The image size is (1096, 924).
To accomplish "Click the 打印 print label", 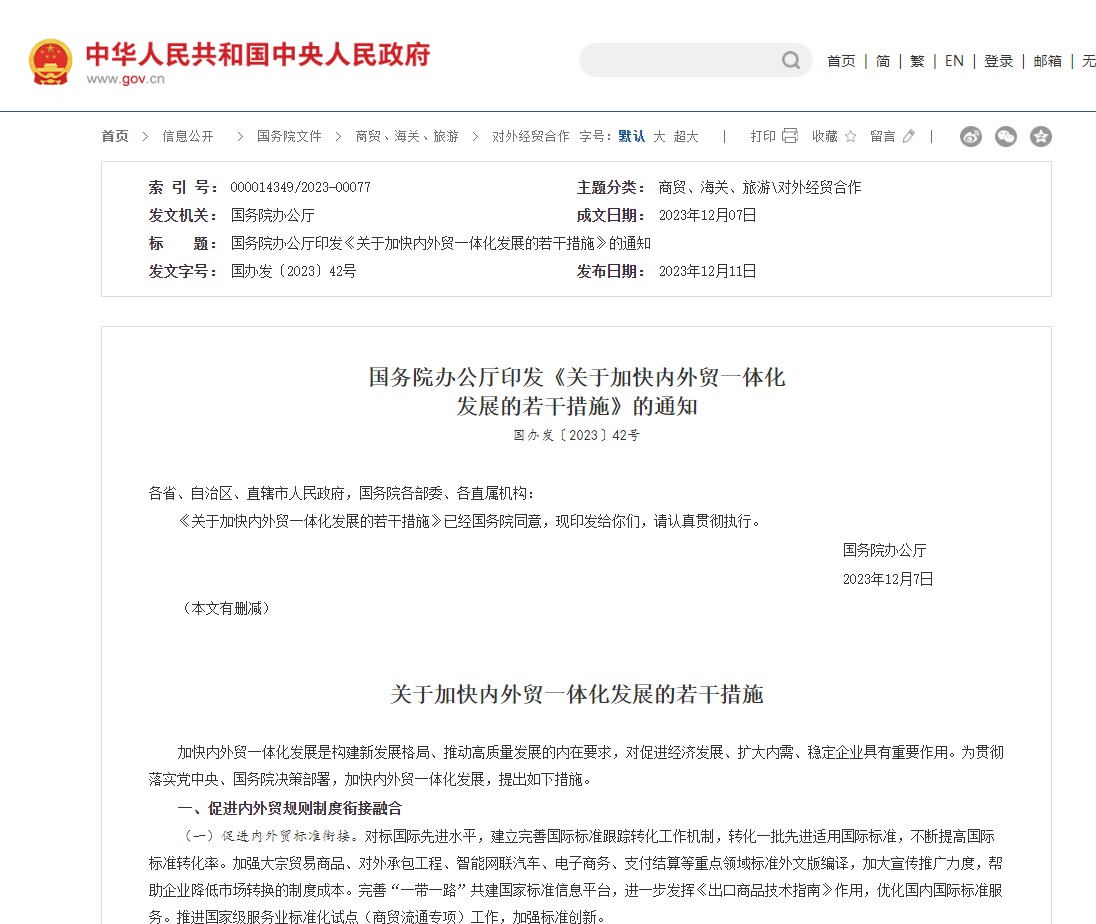I will point(763,136).
